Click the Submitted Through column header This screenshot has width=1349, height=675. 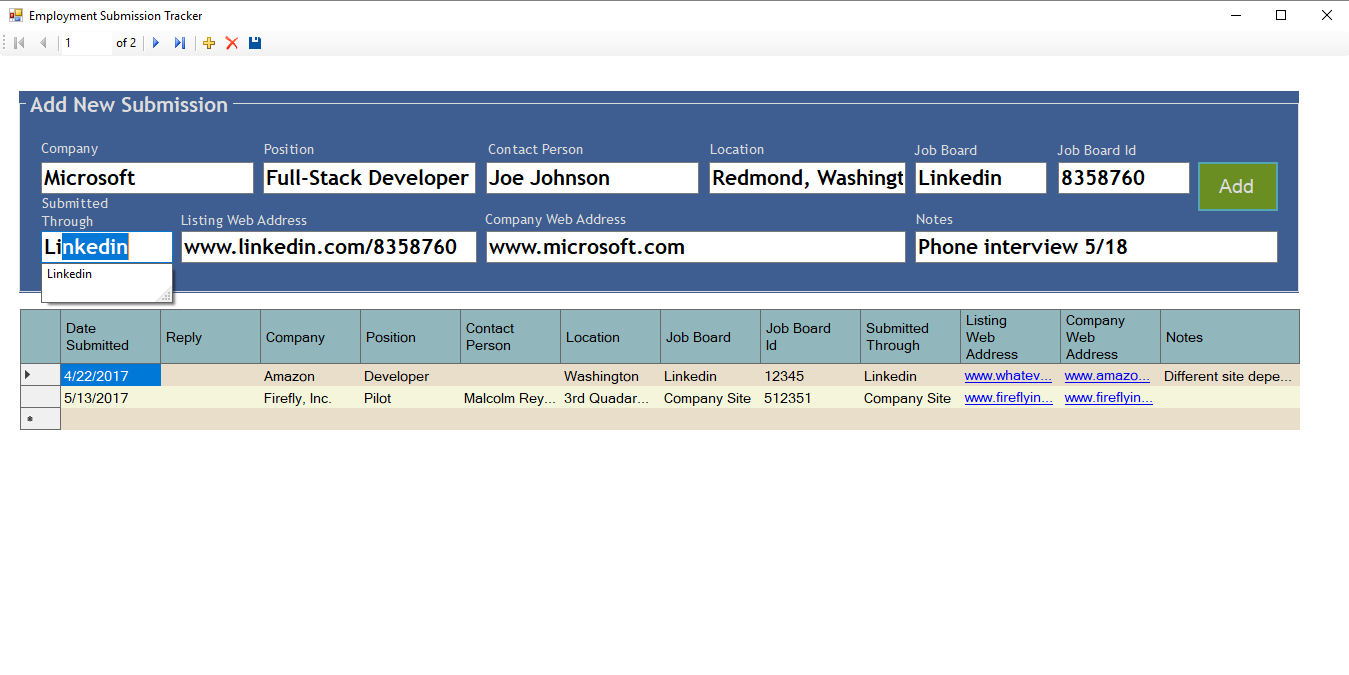[x=910, y=337]
